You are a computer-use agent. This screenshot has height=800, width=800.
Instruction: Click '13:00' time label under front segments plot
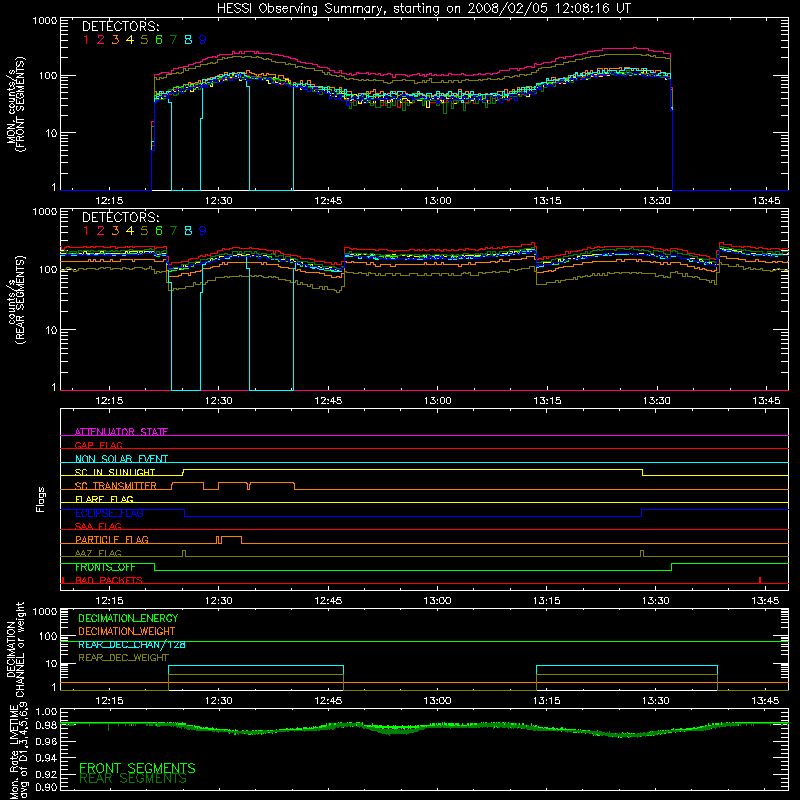pos(438,201)
